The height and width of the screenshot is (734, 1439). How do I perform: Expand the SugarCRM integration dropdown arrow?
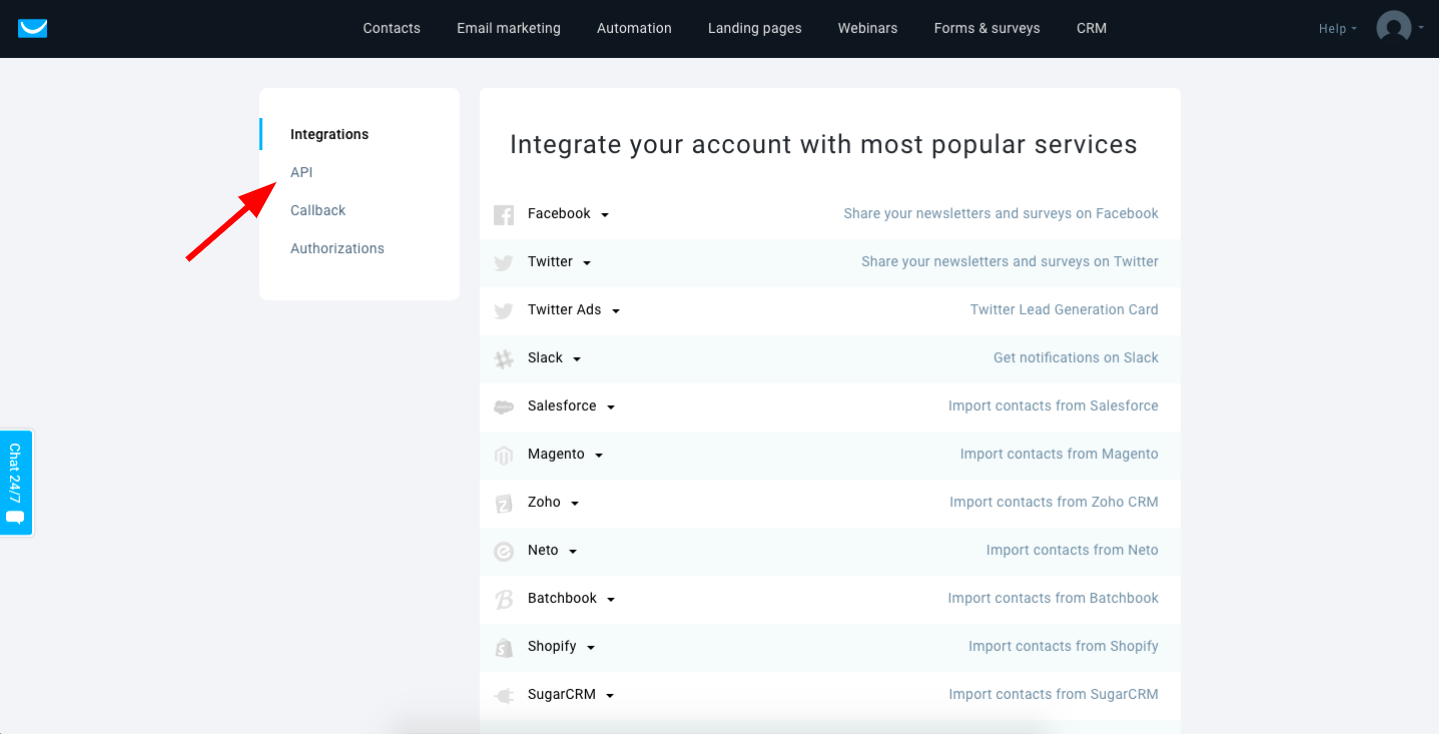pos(610,696)
